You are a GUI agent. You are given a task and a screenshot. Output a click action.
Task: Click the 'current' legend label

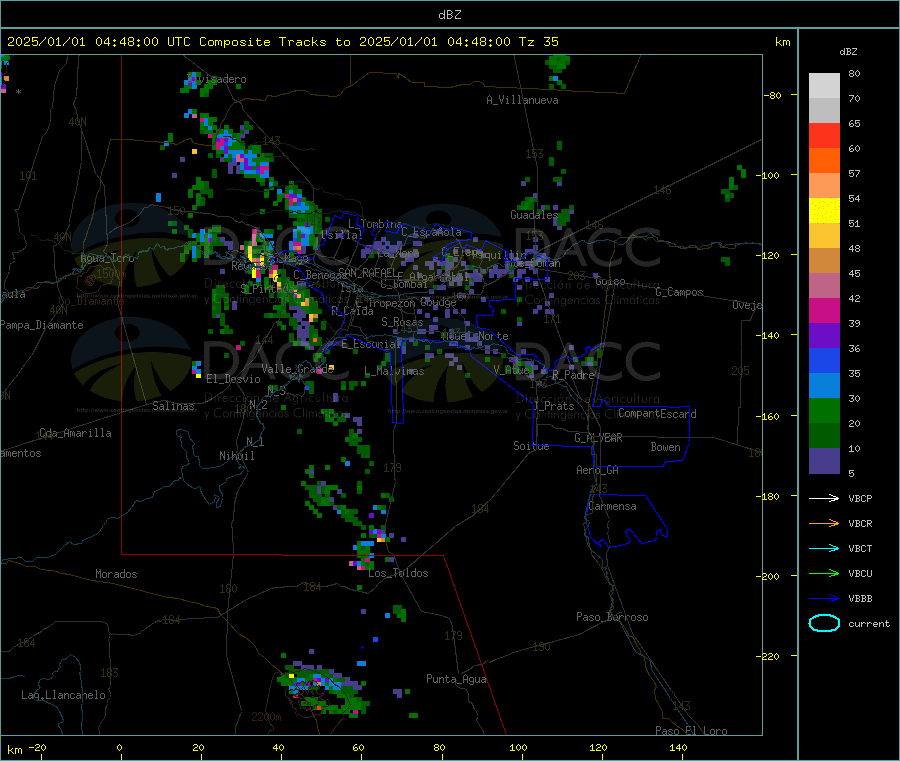(869, 623)
